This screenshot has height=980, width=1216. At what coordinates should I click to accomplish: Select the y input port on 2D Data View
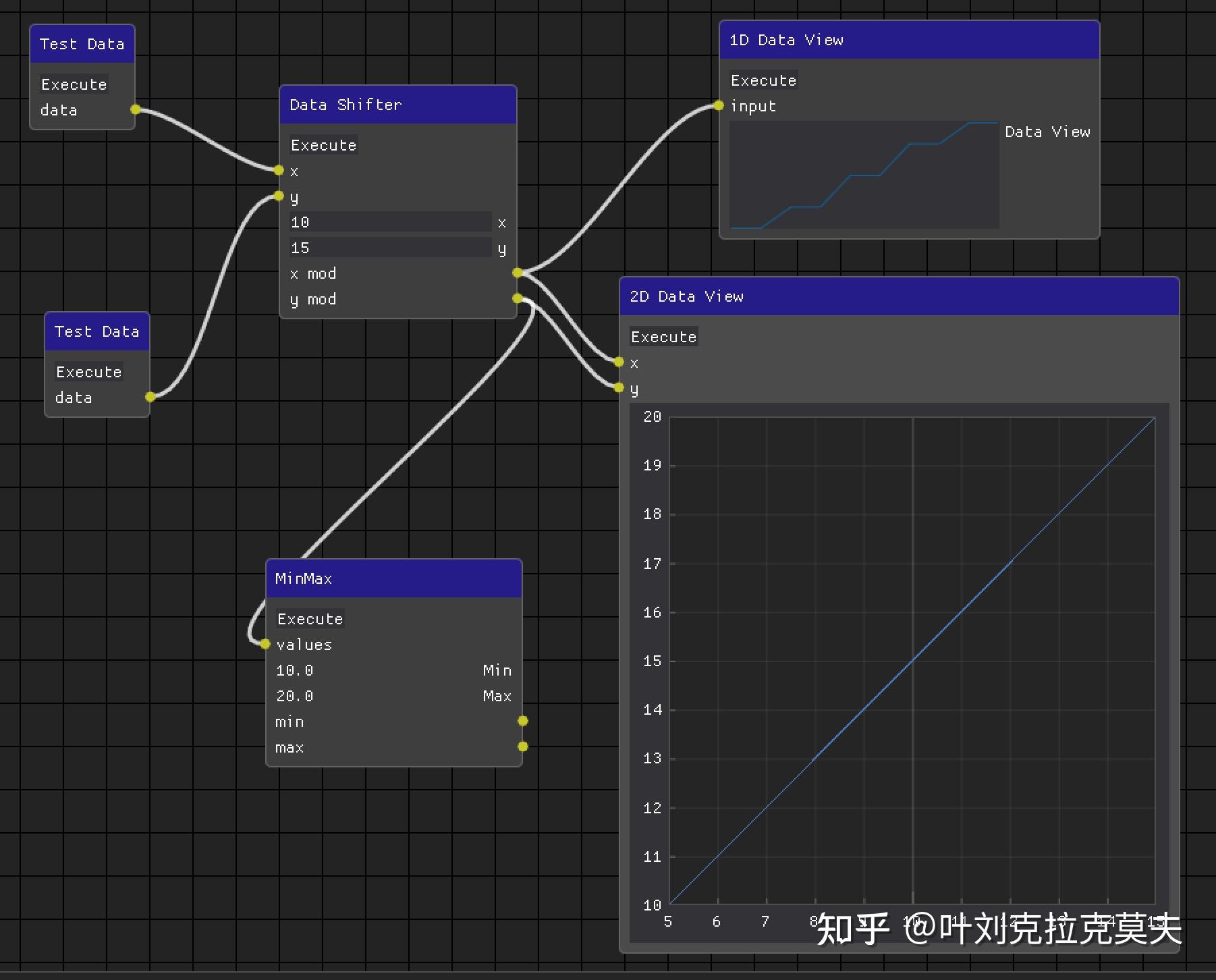pyautogui.click(x=618, y=387)
